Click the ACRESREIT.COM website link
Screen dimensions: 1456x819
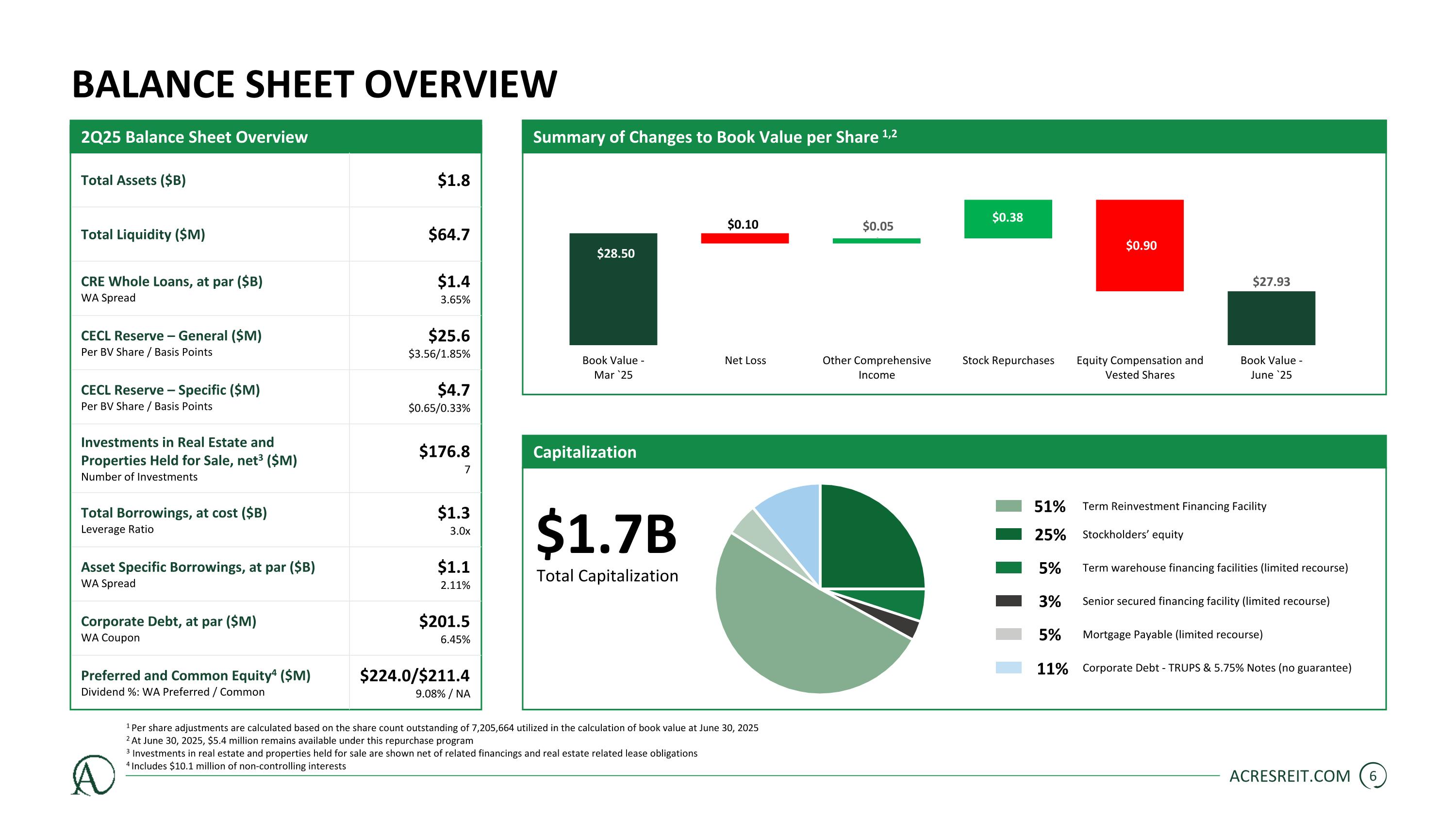coord(1289,776)
